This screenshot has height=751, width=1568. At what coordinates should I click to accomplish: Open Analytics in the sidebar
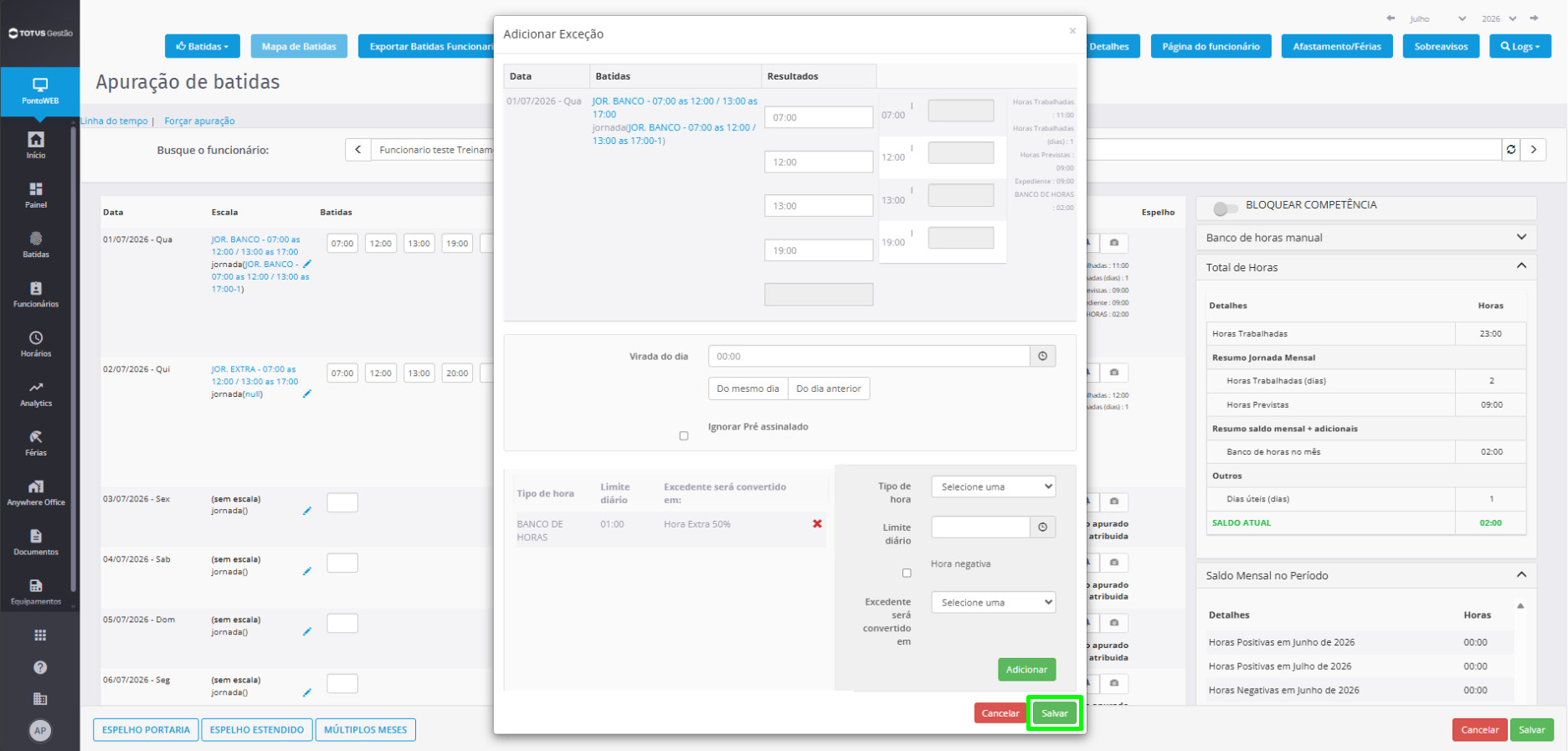pyautogui.click(x=36, y=394)
